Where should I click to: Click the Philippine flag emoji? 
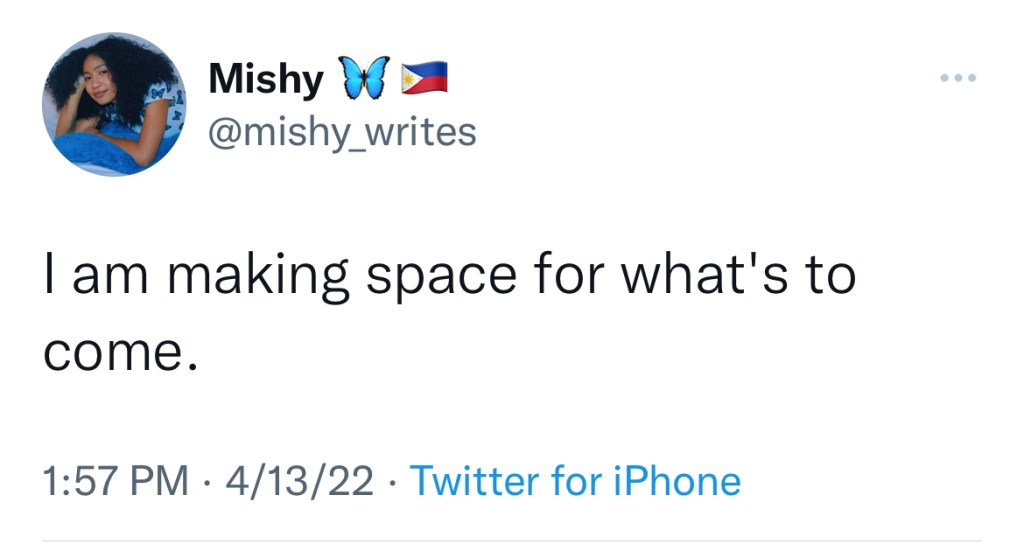pyautogui.click(x=423, y=77)
